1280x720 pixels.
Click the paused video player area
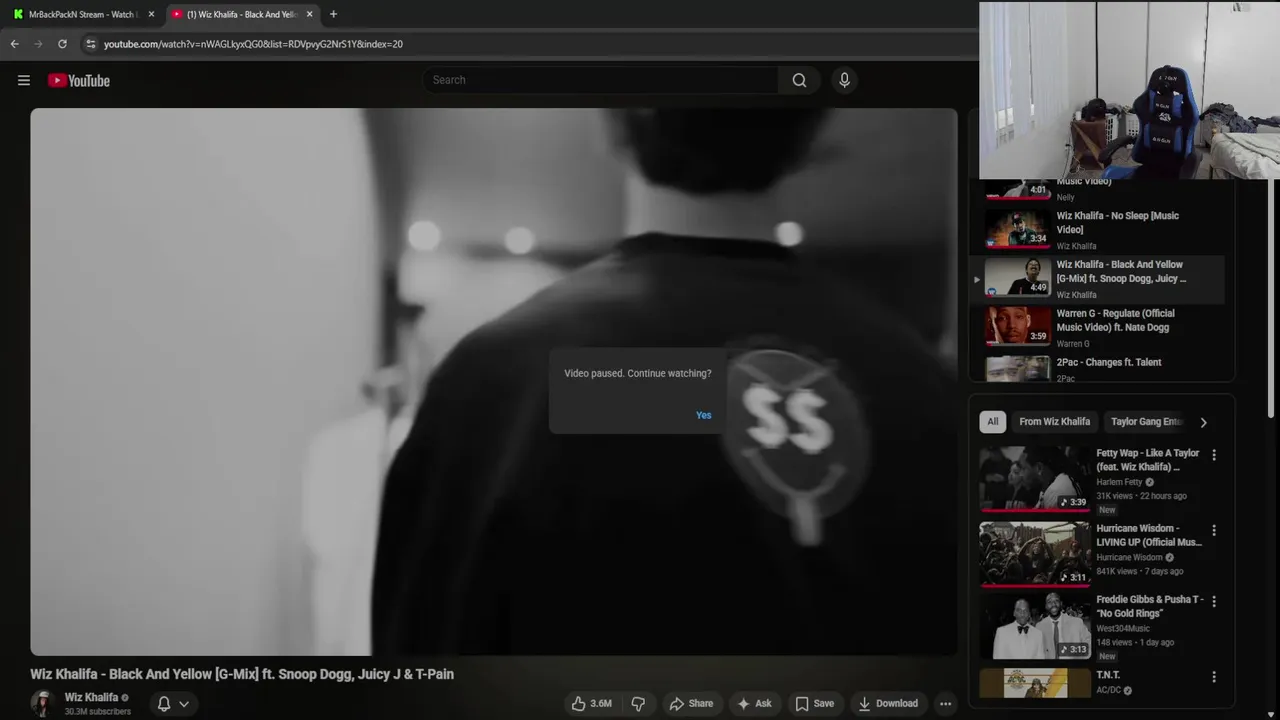coord(493,381)
